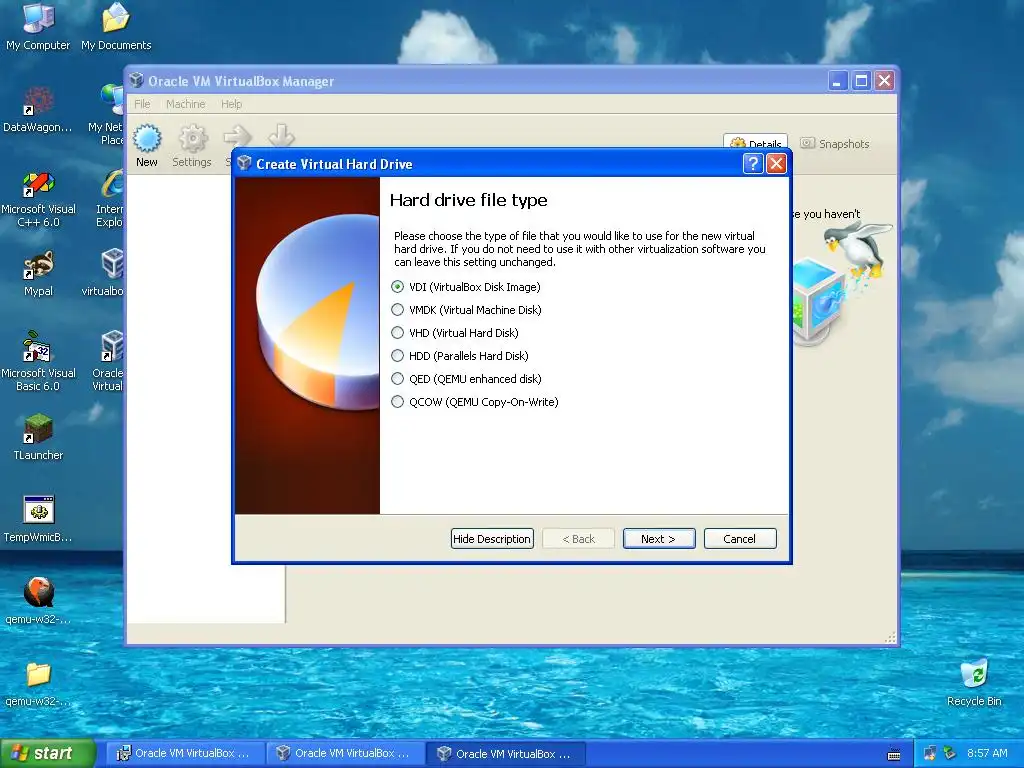Image resolution: width=1024 pixels, height=768 pixels.
Task: Switch to the Details tab
Action: (756, 144)
